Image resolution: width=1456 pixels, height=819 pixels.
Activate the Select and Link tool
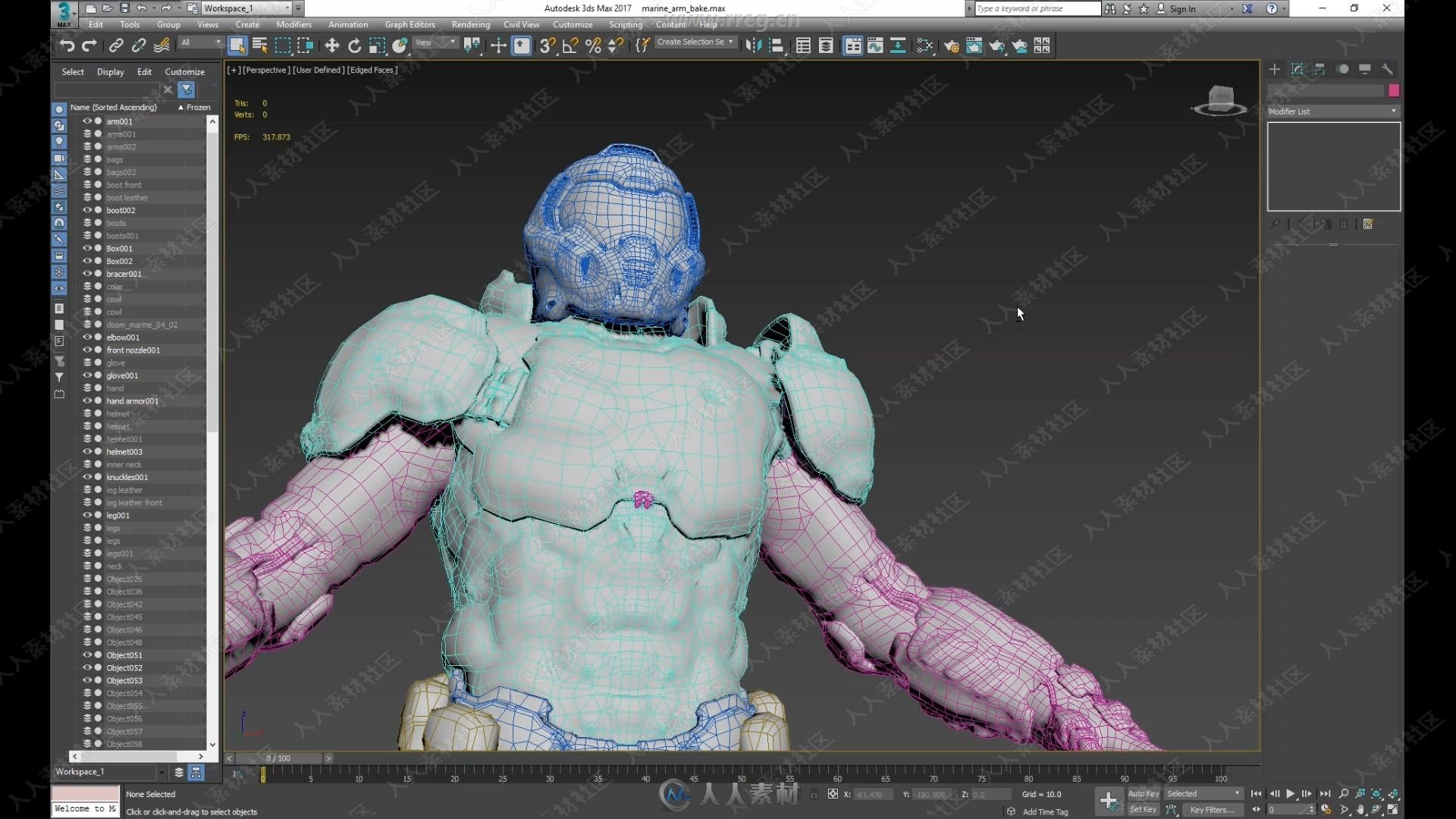(116, 45)
